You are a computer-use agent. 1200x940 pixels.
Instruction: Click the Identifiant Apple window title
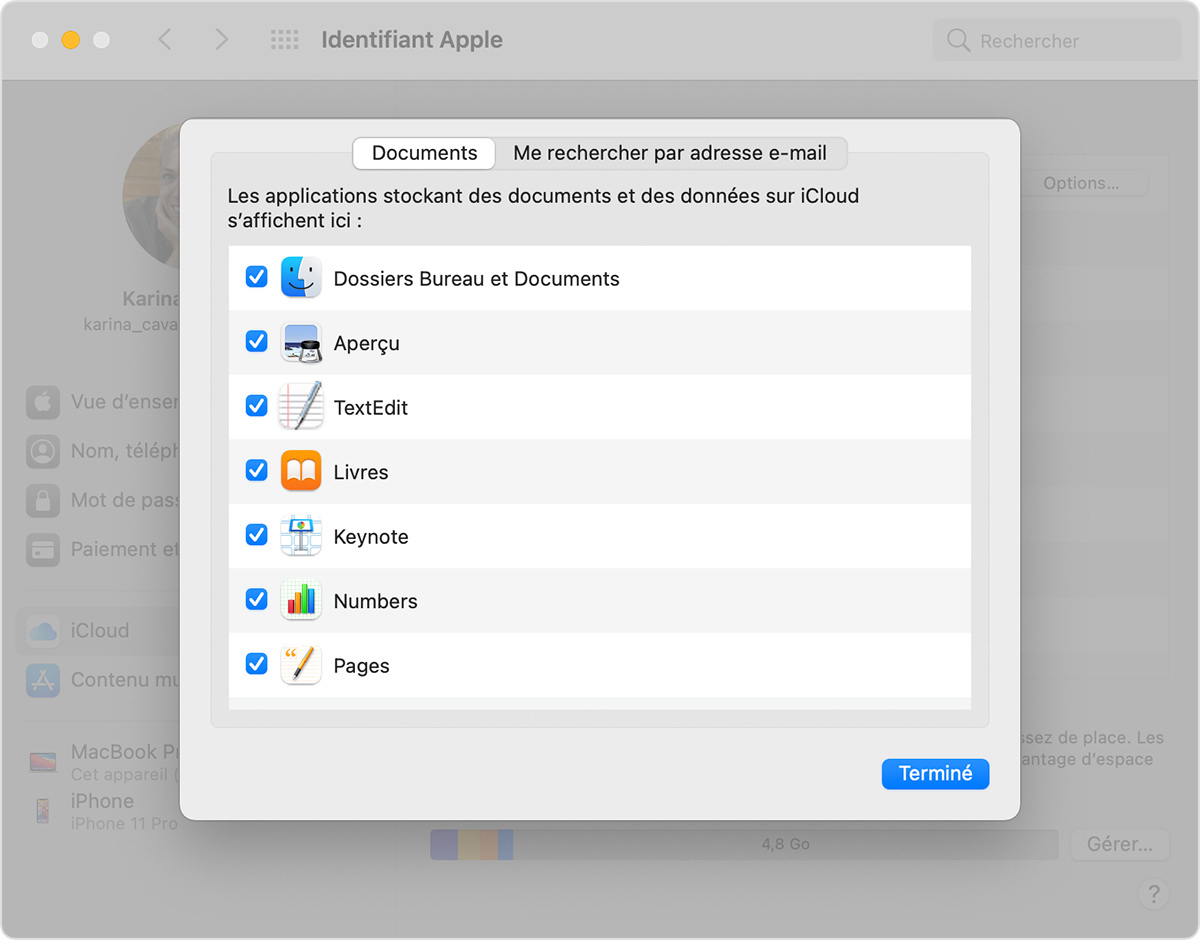point(412,40)
